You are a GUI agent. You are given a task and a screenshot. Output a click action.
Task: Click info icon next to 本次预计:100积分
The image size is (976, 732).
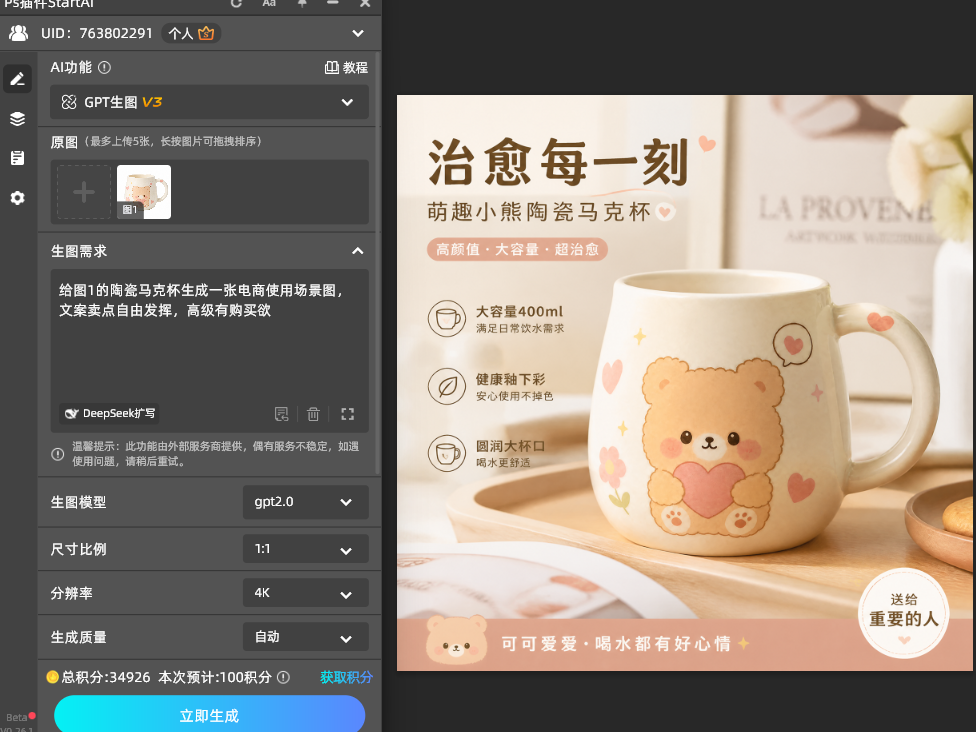click(283, 677)
